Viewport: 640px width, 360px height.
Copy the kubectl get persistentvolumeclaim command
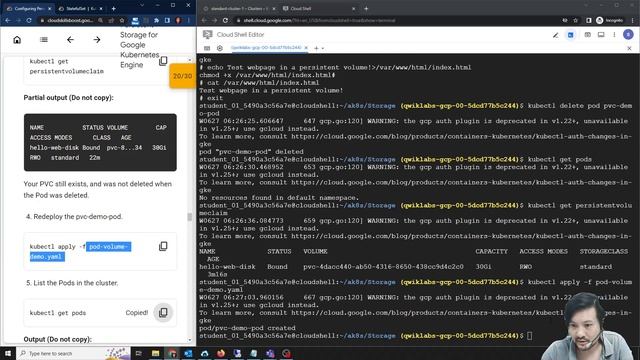pyautogui.click(x=163, y=61)
